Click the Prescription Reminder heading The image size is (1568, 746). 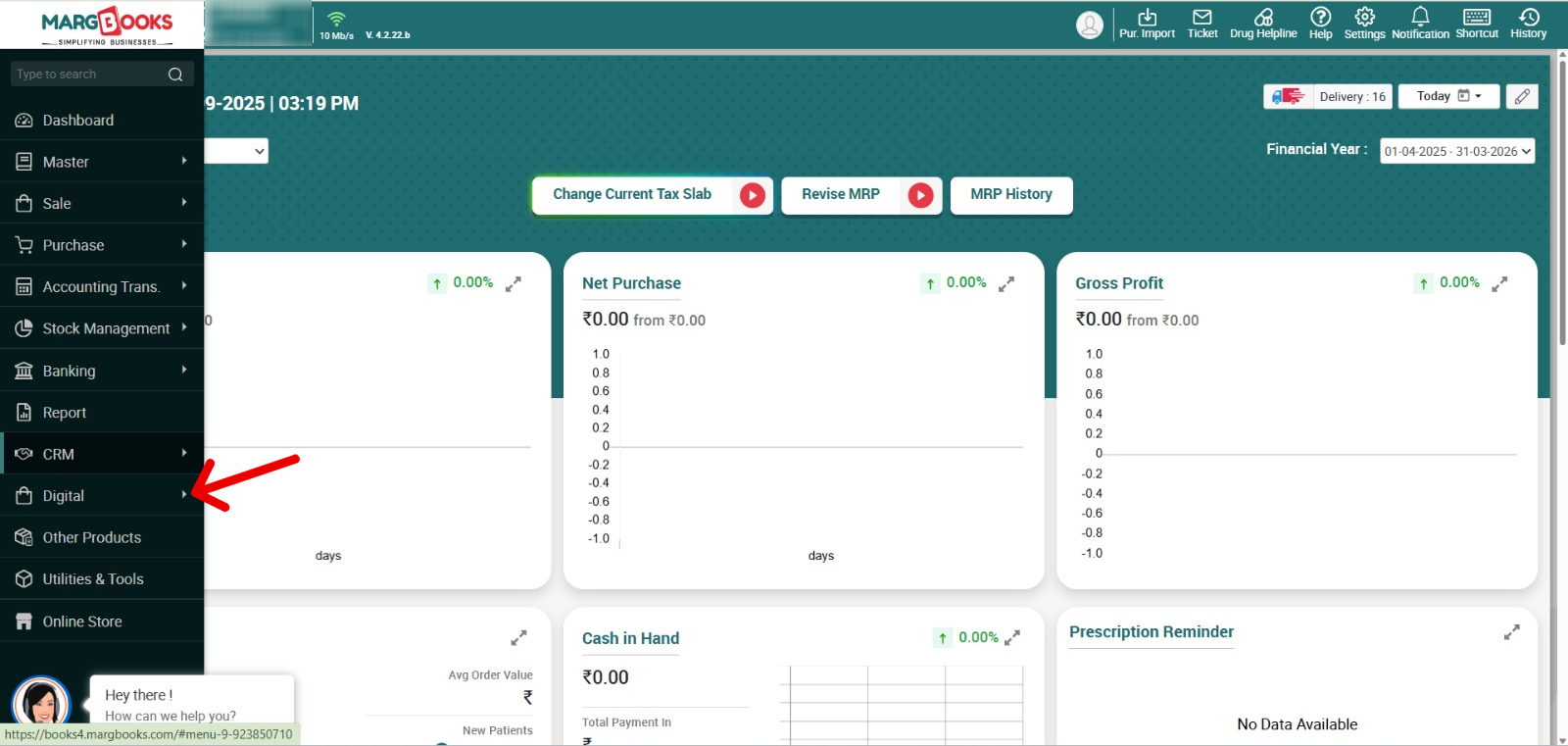pos(1151,632)
